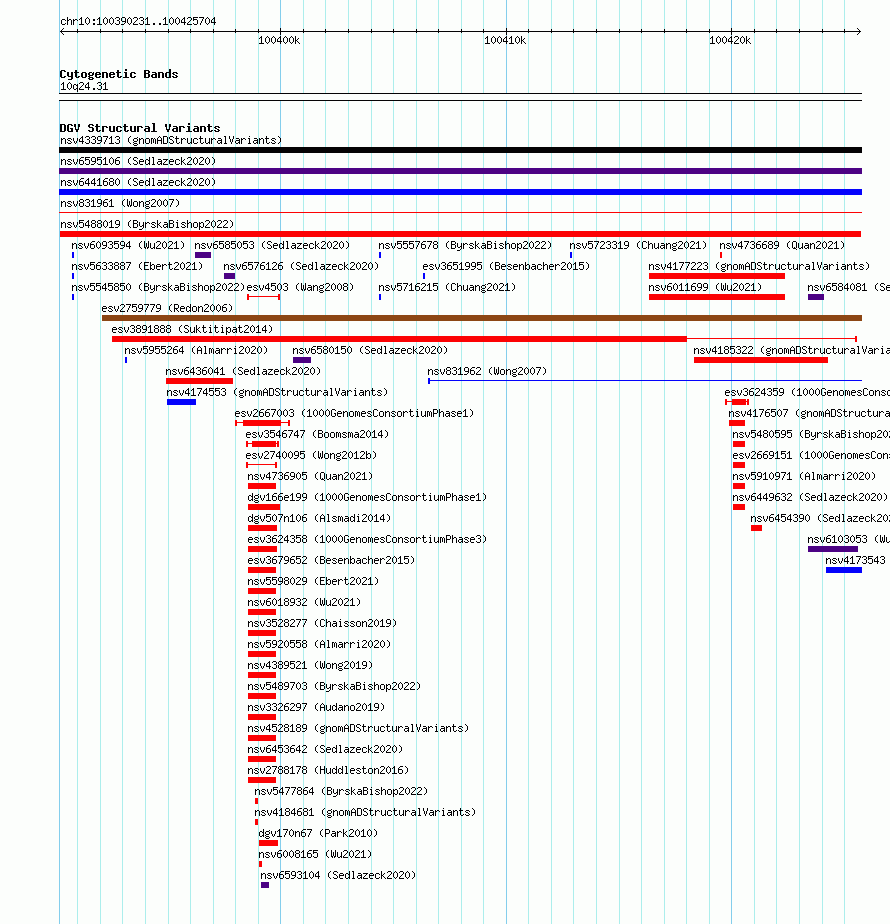Open nsv3326297 (Audano2019) variant
This screenshot has height=924, width=890.
[x=316, y=708]
